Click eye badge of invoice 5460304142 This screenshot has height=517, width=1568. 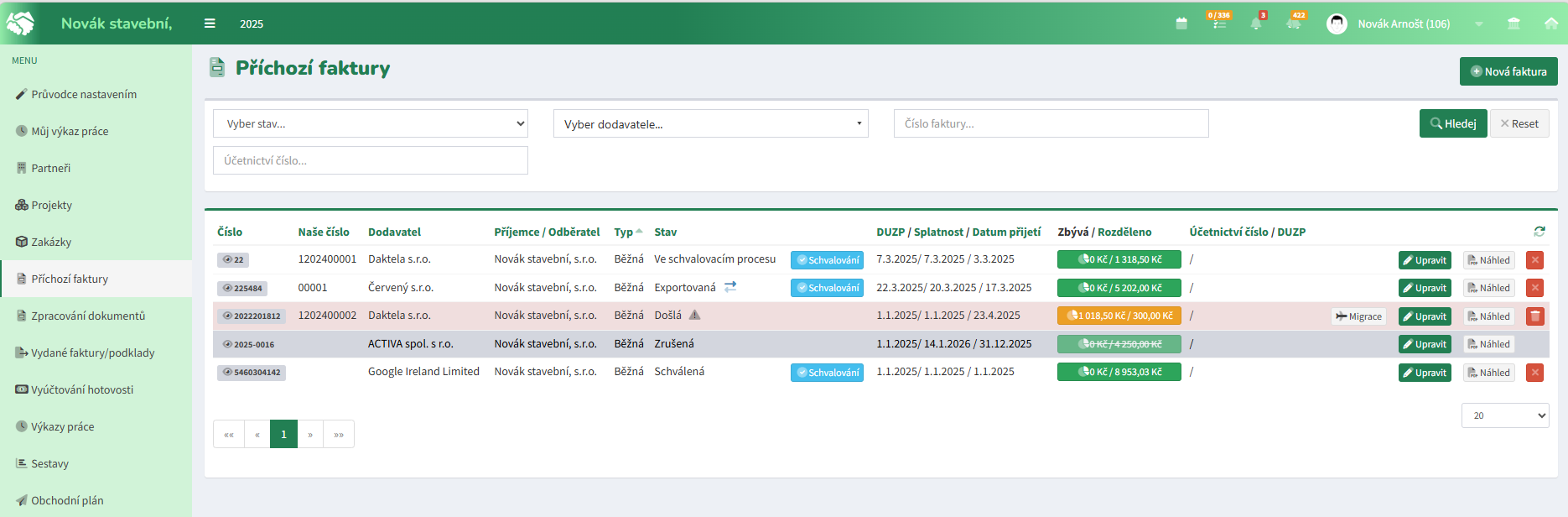pos(252,372)
